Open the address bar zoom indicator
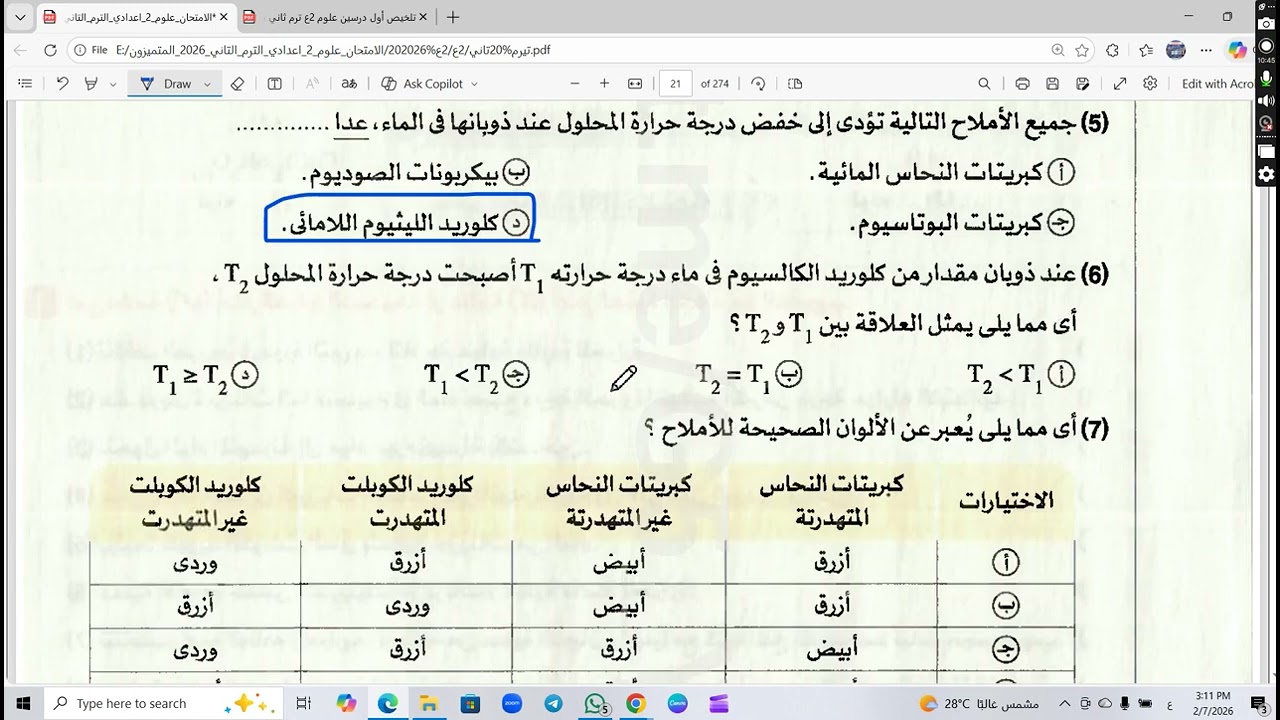This screenshot has height=720, width=1280. (1058, 50)
